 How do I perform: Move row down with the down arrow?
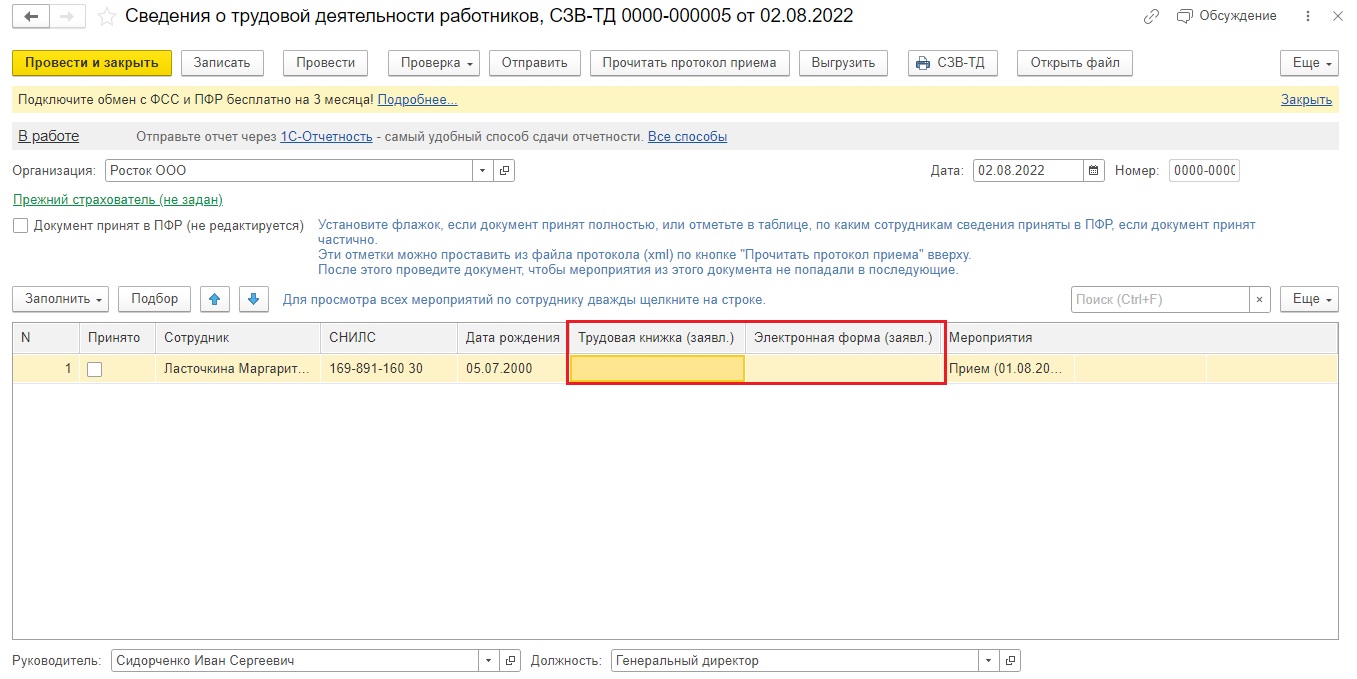click(x=254, y=299)
